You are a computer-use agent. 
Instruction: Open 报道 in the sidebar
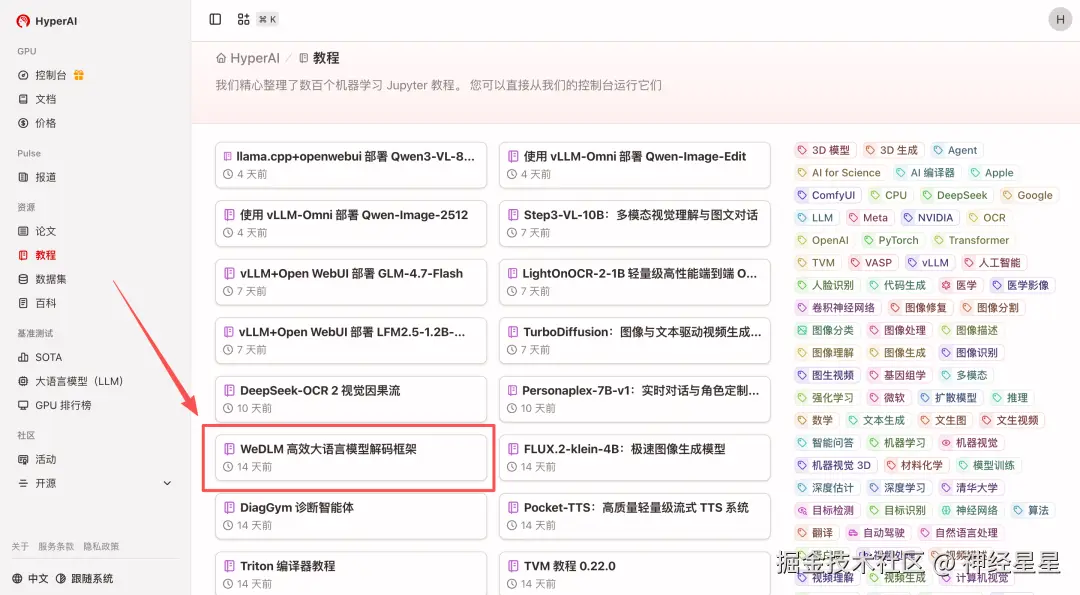pyautogui.click(x=37, y=177)
